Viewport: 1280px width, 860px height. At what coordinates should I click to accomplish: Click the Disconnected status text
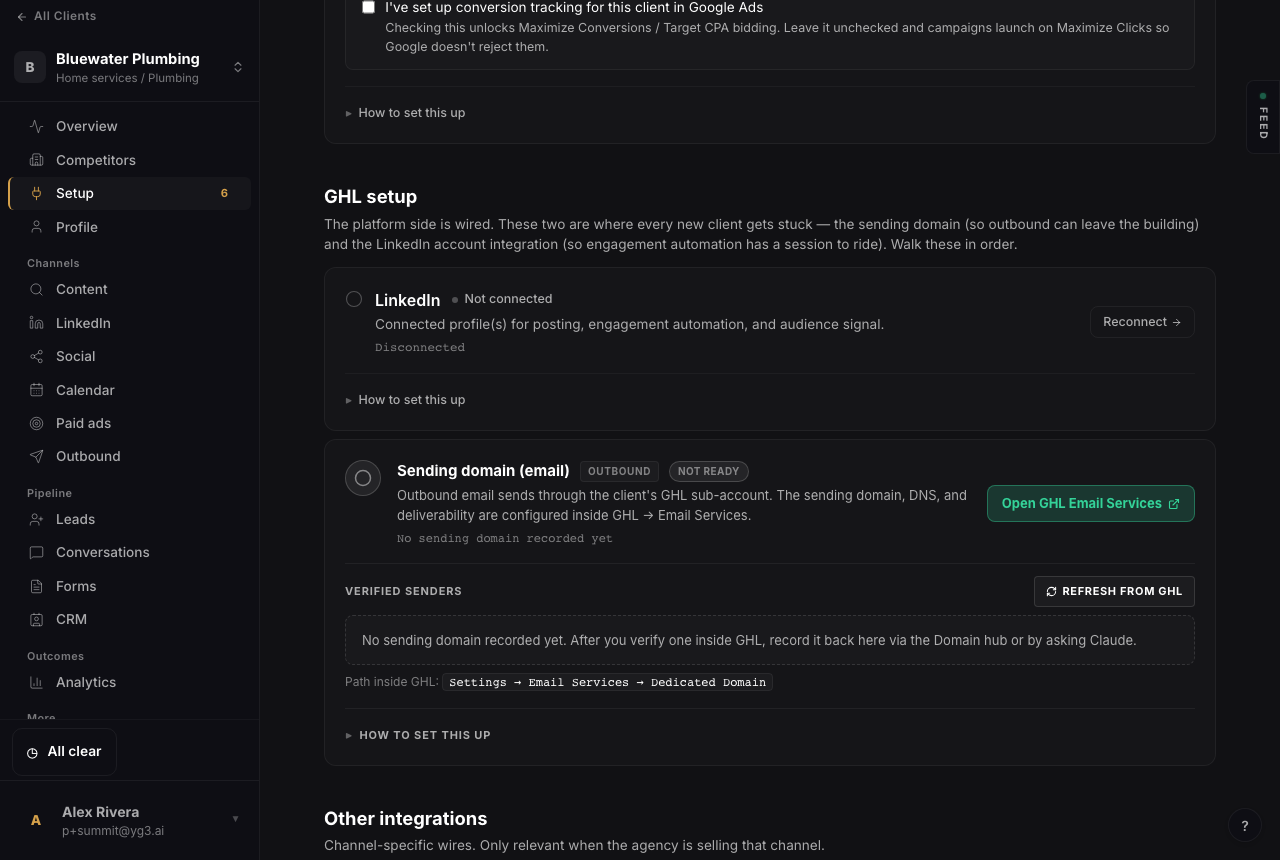point(420,348)
